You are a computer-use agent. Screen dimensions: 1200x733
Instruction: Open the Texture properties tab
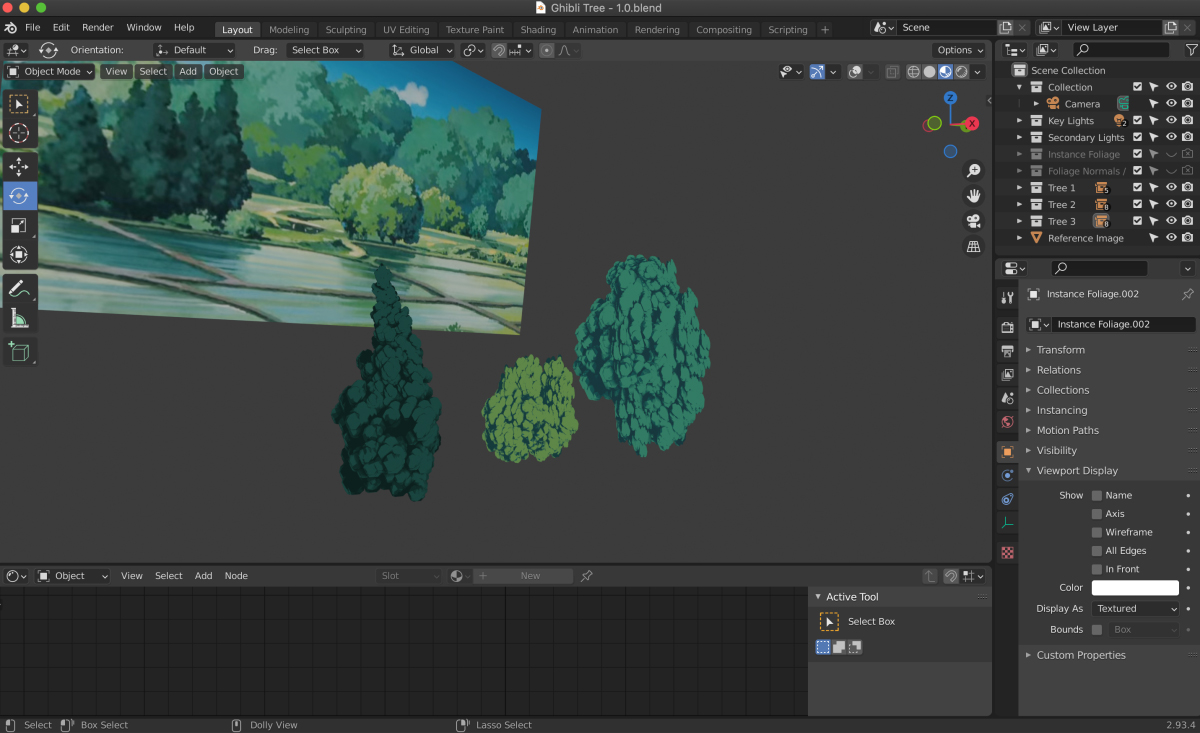click(x=1007, y=552)
